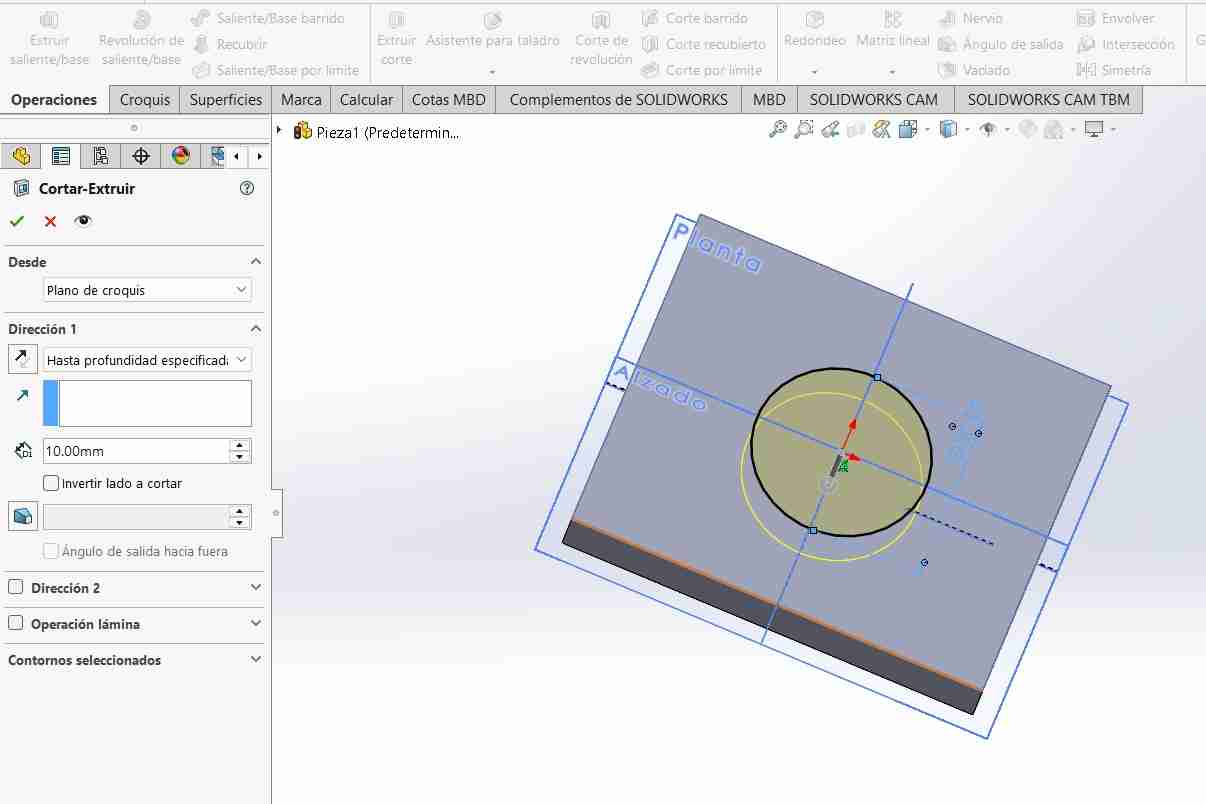Open the FeatureManager design tree tab
This screenshot has width=1206, height=804.
[21, 156]
